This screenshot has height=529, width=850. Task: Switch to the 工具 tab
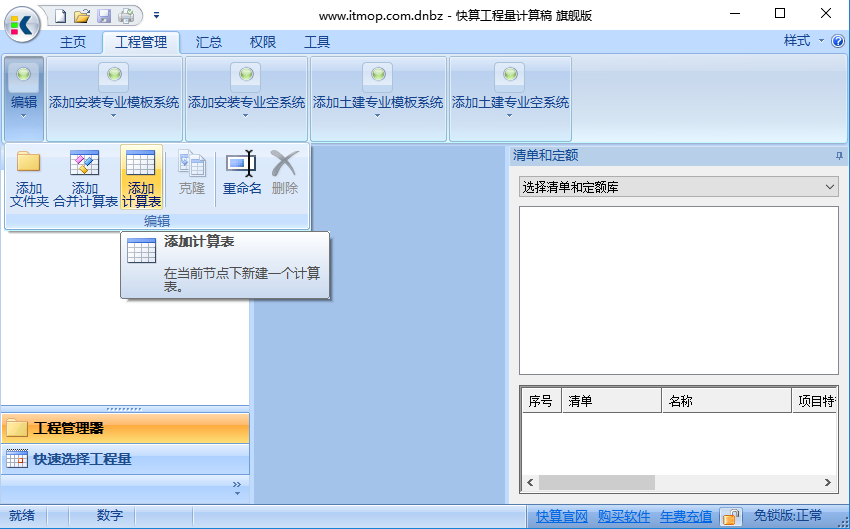(317, 42)
